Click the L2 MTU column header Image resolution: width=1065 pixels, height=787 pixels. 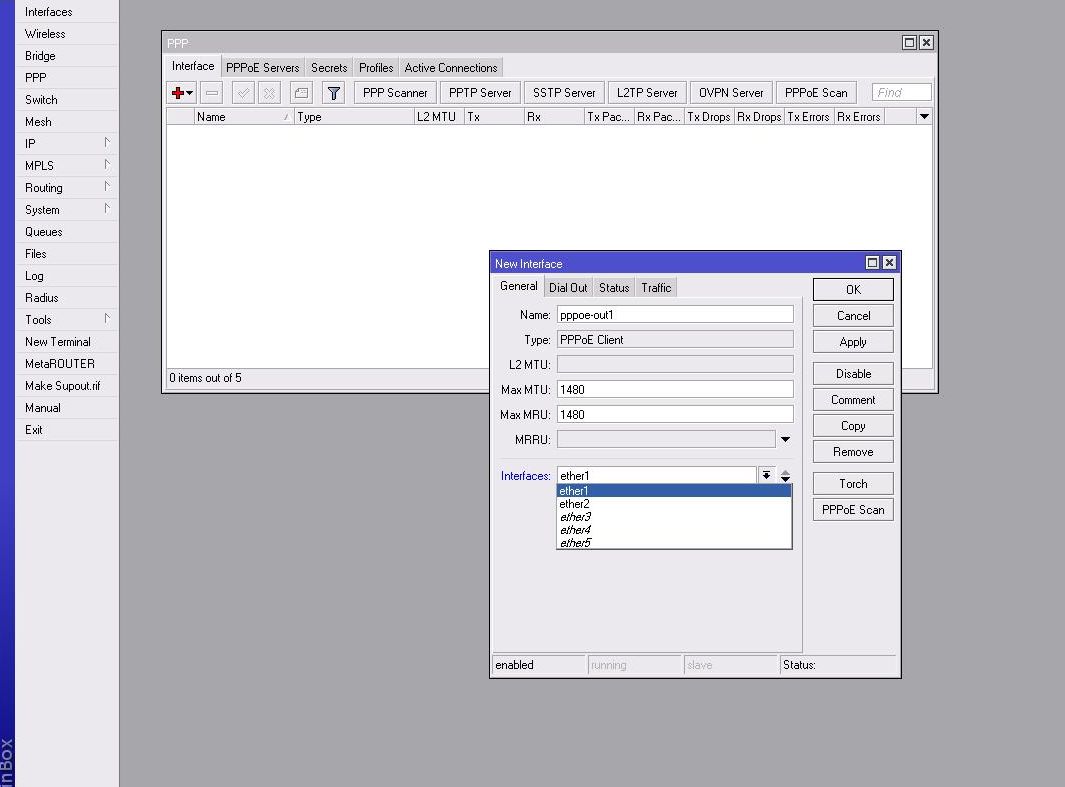439,117
